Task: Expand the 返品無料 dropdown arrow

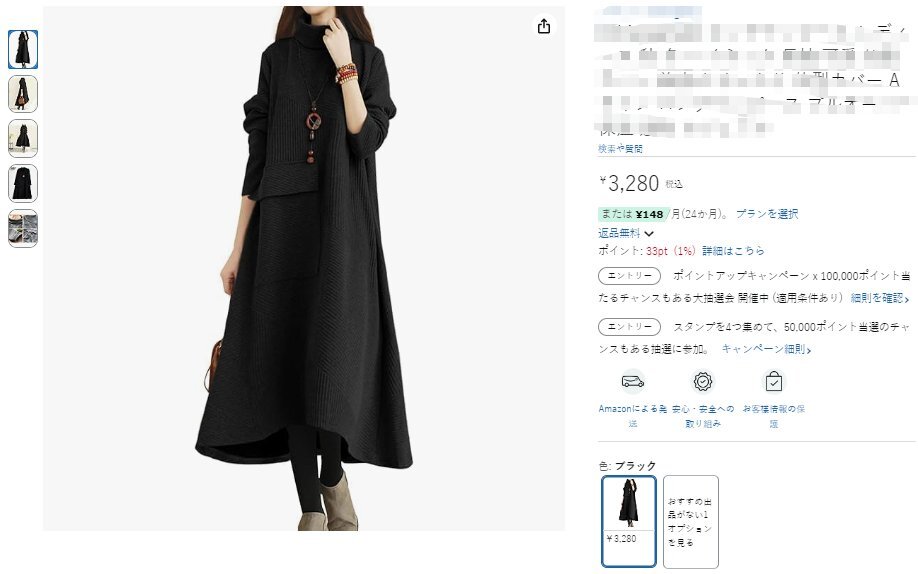Action: coord(649,234)
